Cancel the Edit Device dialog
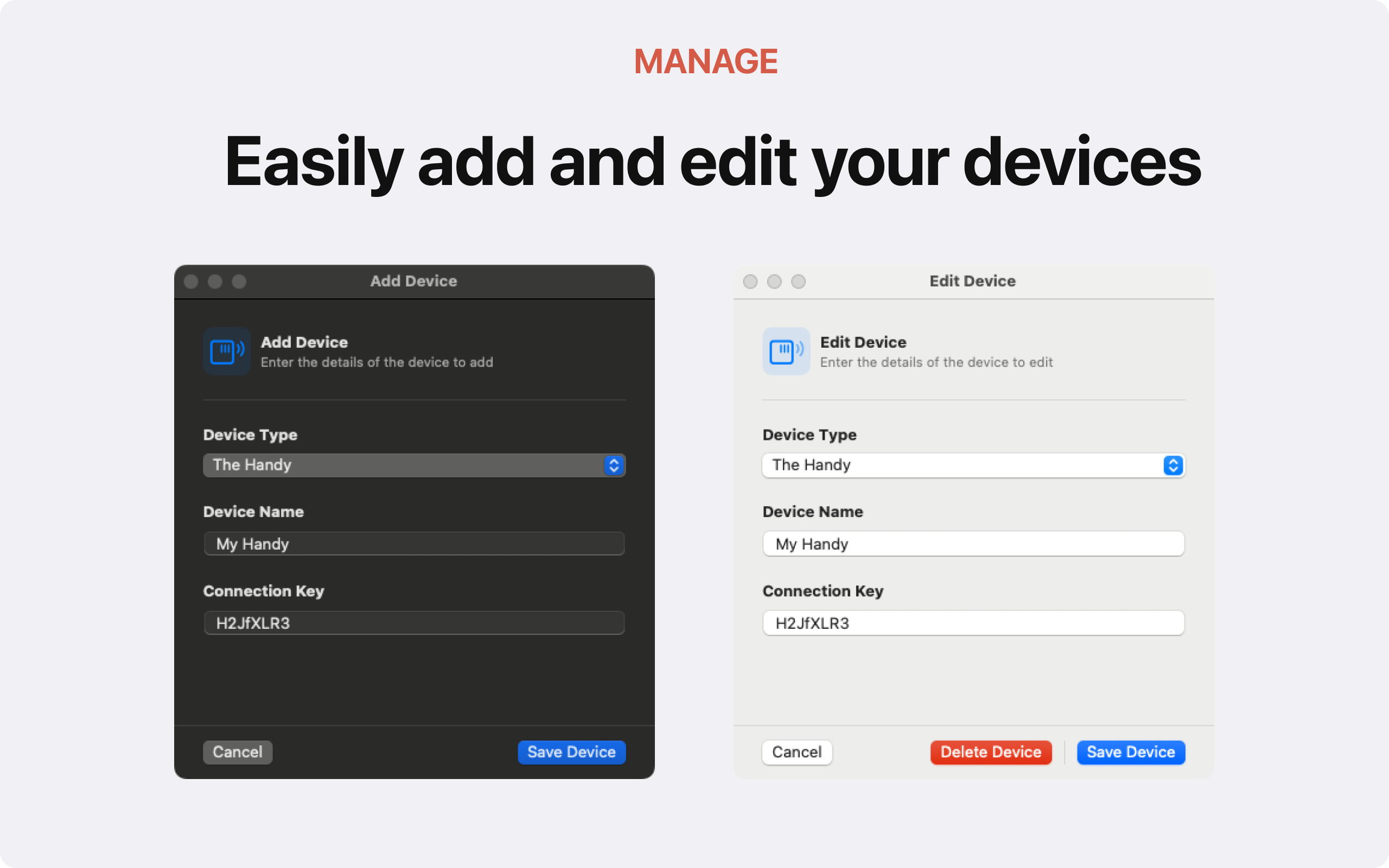The image size is (1389, 868). (797, 752)
